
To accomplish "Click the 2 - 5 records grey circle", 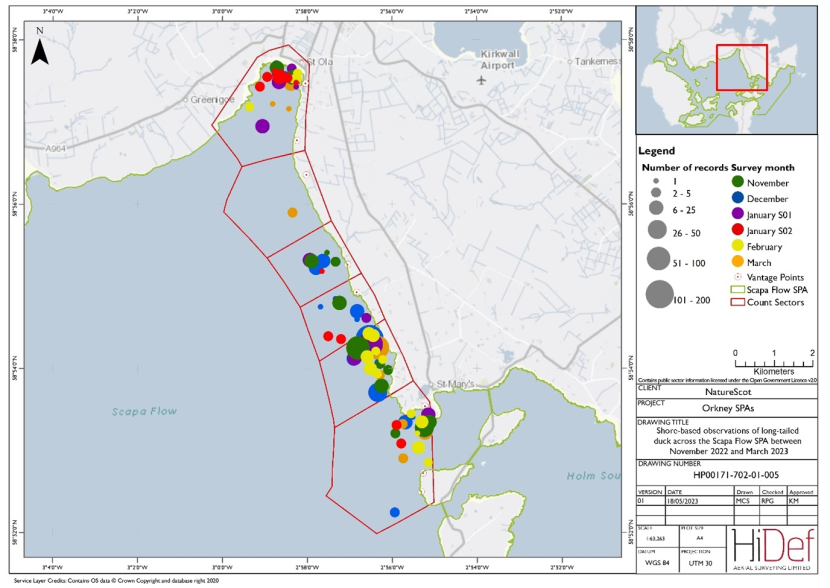I will click(656, 193).
